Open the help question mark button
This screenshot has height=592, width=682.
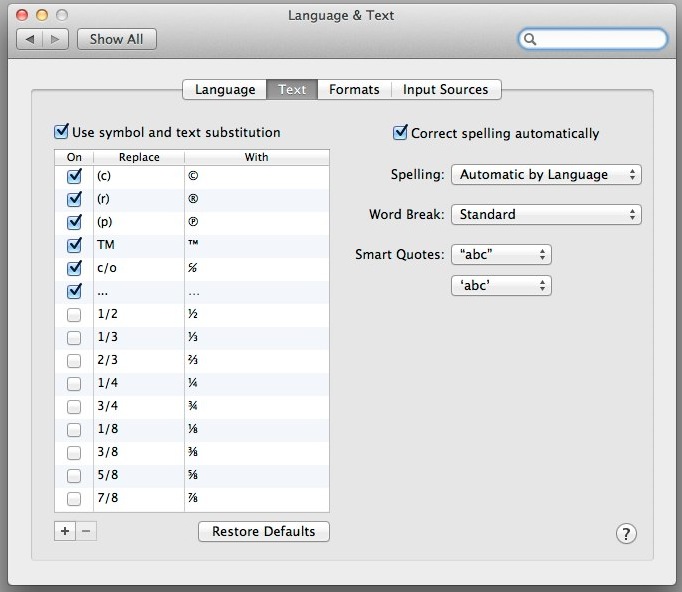click(x=626, y=533)
